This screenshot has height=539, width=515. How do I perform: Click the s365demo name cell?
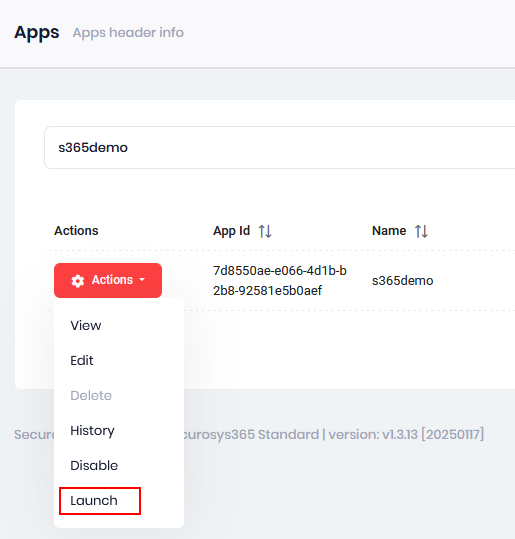403,280
